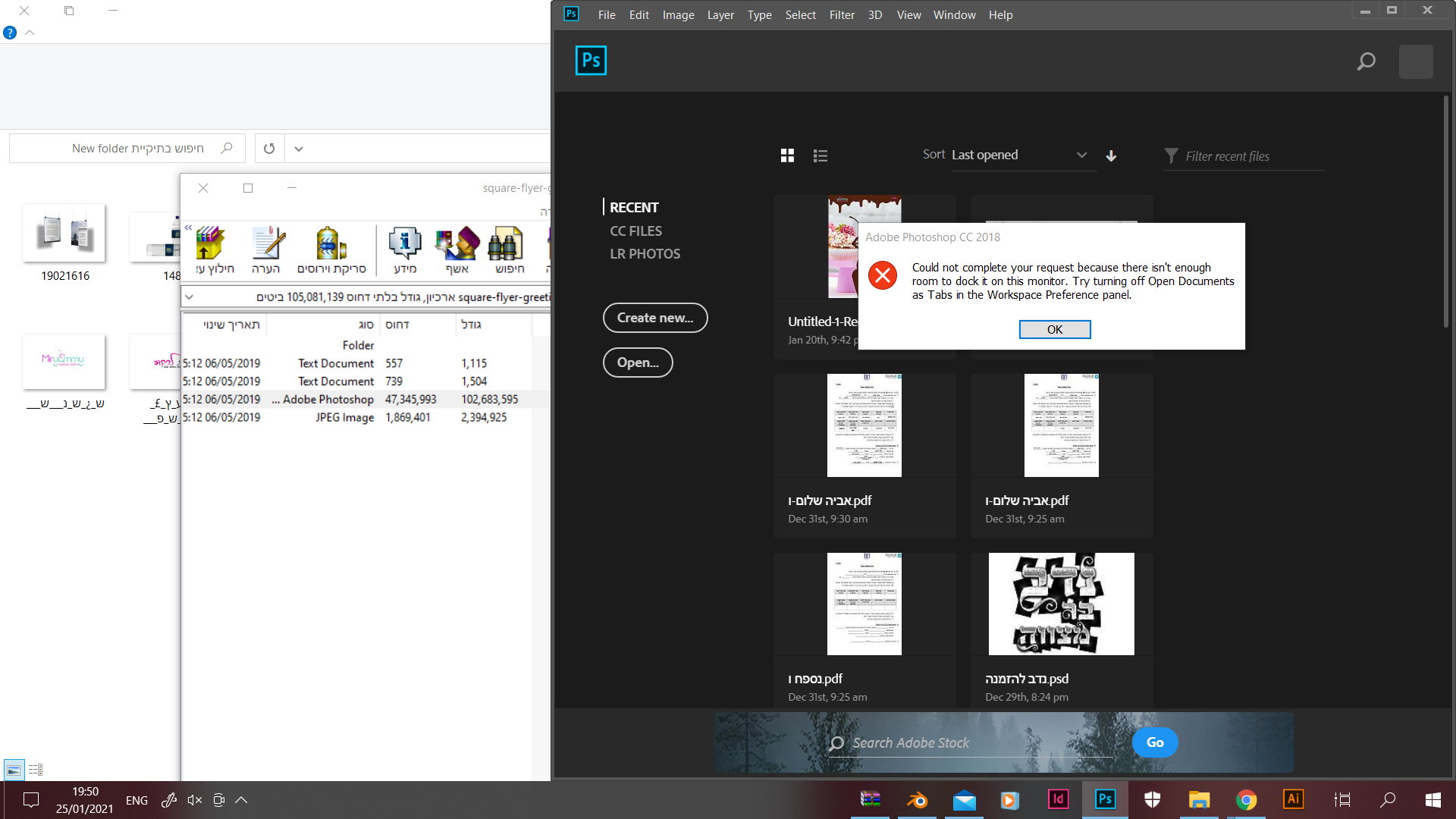Switch recent files to grid view
The width and height of the screenshot is (1456, 819).
[x=787, y=155]
